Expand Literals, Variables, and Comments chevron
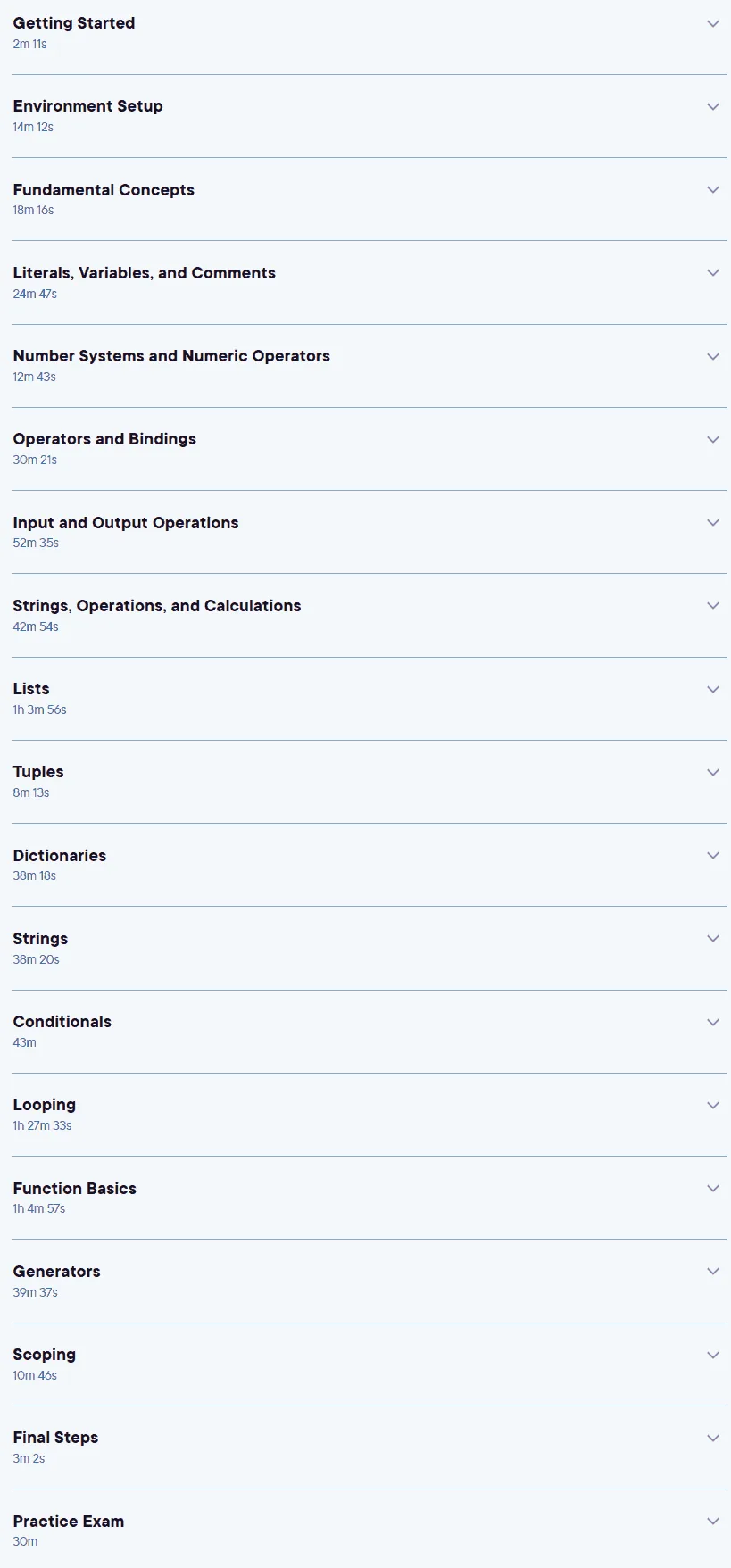 point(712,273)
